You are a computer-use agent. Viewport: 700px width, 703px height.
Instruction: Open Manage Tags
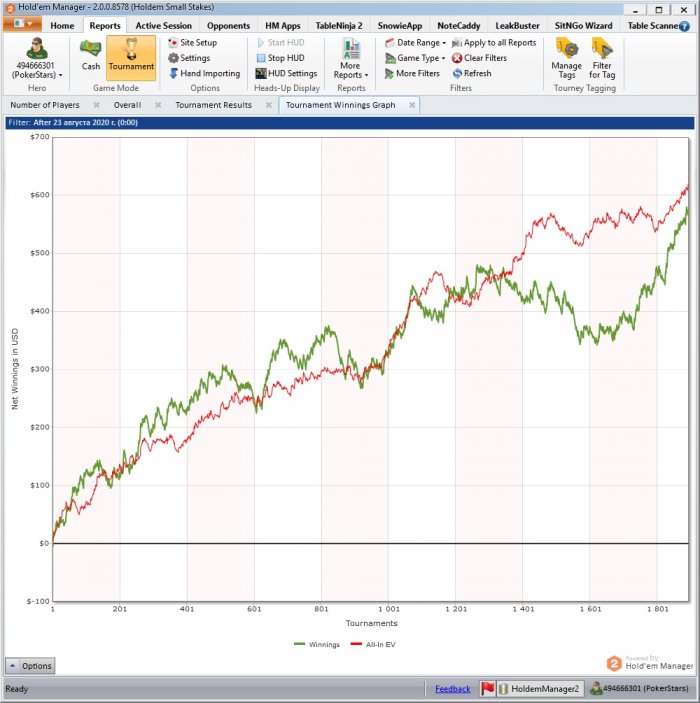click(567, 58)
